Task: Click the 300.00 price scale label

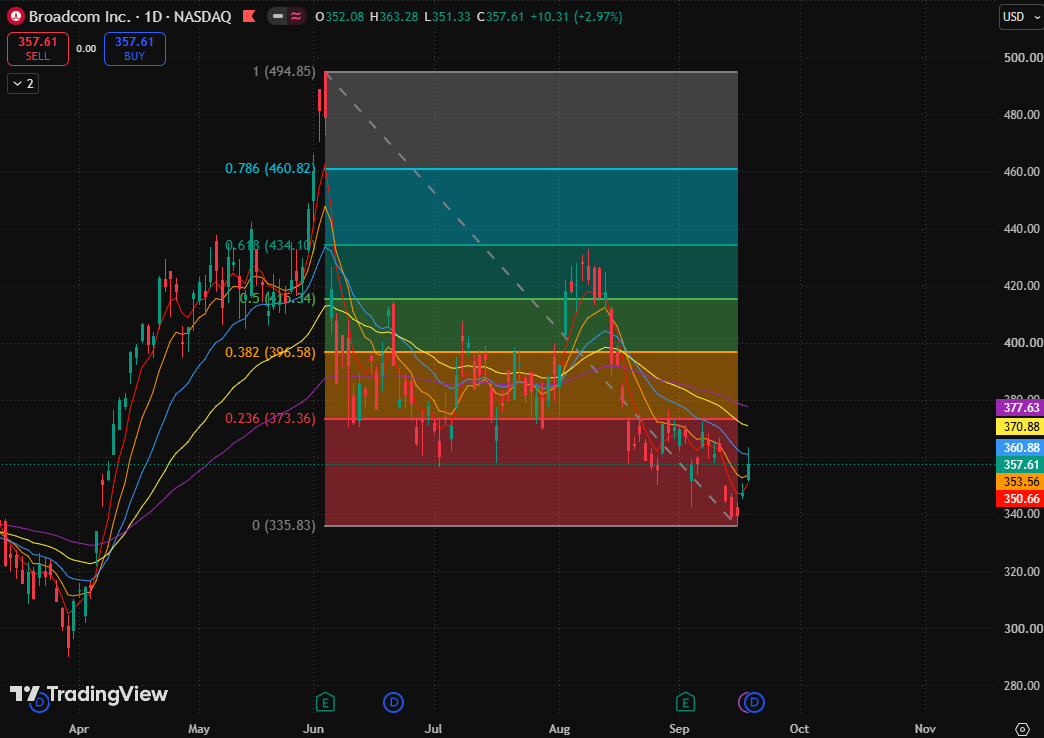Action: (1023, 629)
